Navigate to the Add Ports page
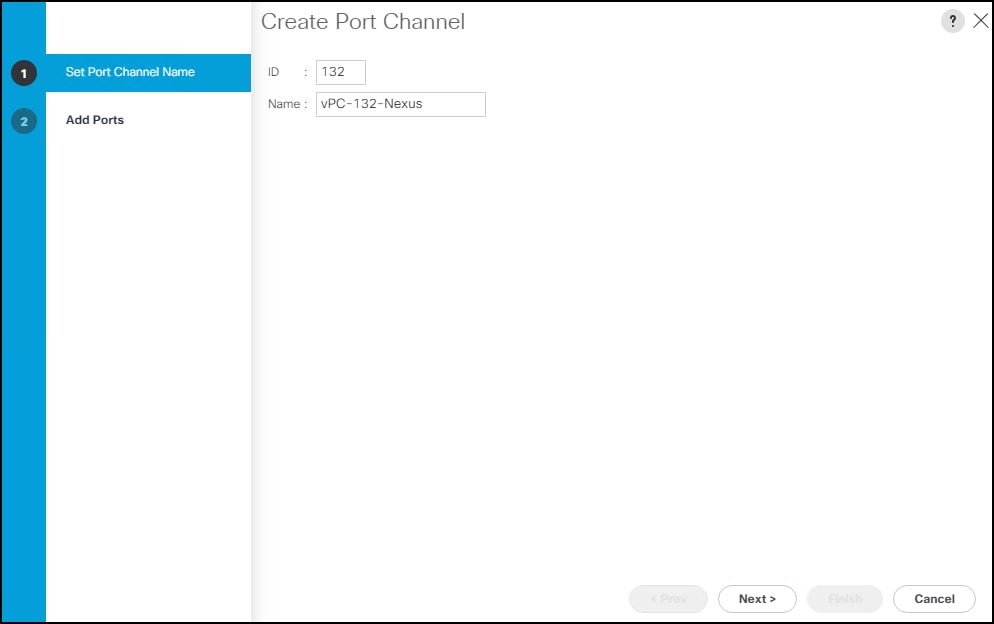 (94, 120)
